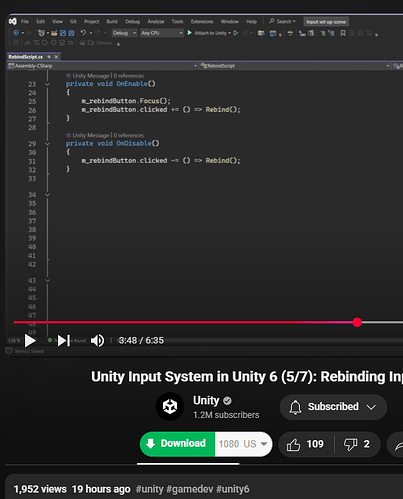The width and height of the screenshot is (403, 499).
Task: Click the line 31 clicked -= Rebind code
Action: [x=161, y=161]
